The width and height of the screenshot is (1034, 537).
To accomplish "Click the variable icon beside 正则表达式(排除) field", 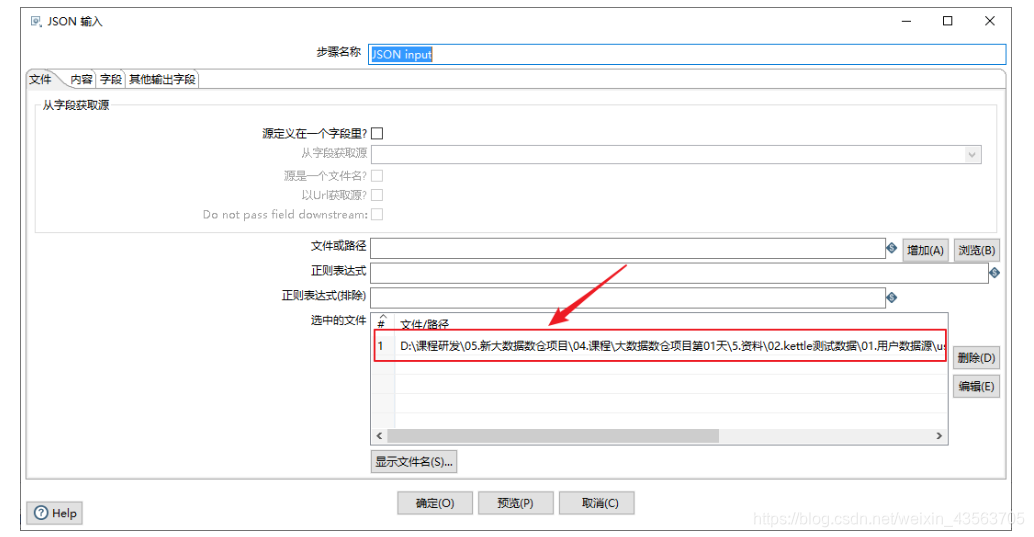I will 892,298.
